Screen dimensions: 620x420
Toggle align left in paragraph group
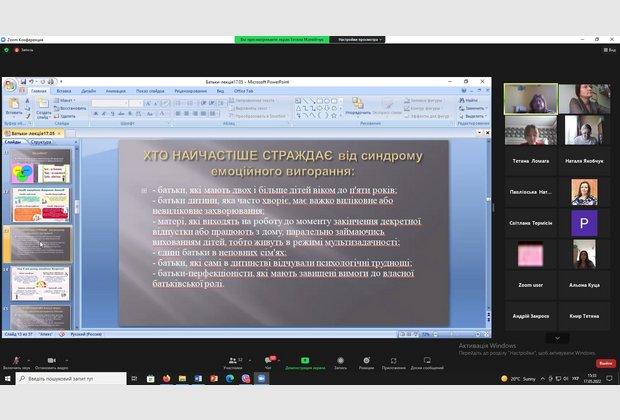coord(178,114)
